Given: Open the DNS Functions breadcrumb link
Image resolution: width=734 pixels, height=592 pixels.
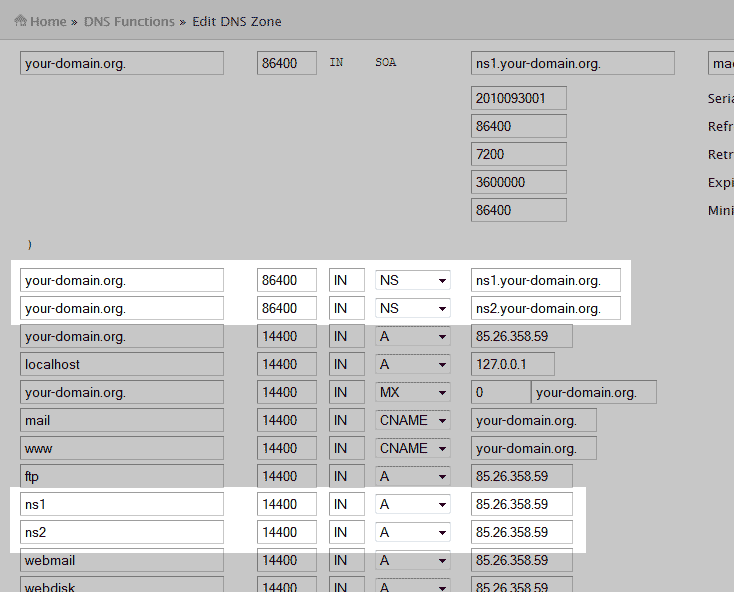Looking at the screenshot, I should (129, 21).
